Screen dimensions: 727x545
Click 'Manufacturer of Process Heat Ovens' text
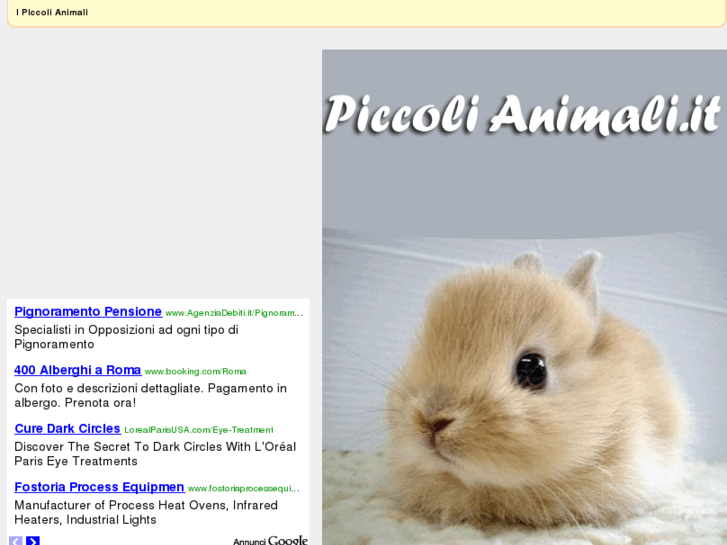coord(146,512)
